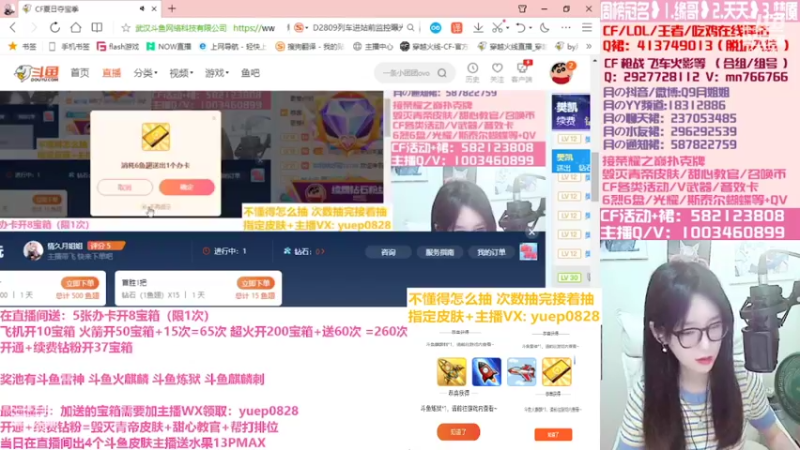Toggle night mode moon icon
This screenshot has width=800, height=450.
point(544,28)
